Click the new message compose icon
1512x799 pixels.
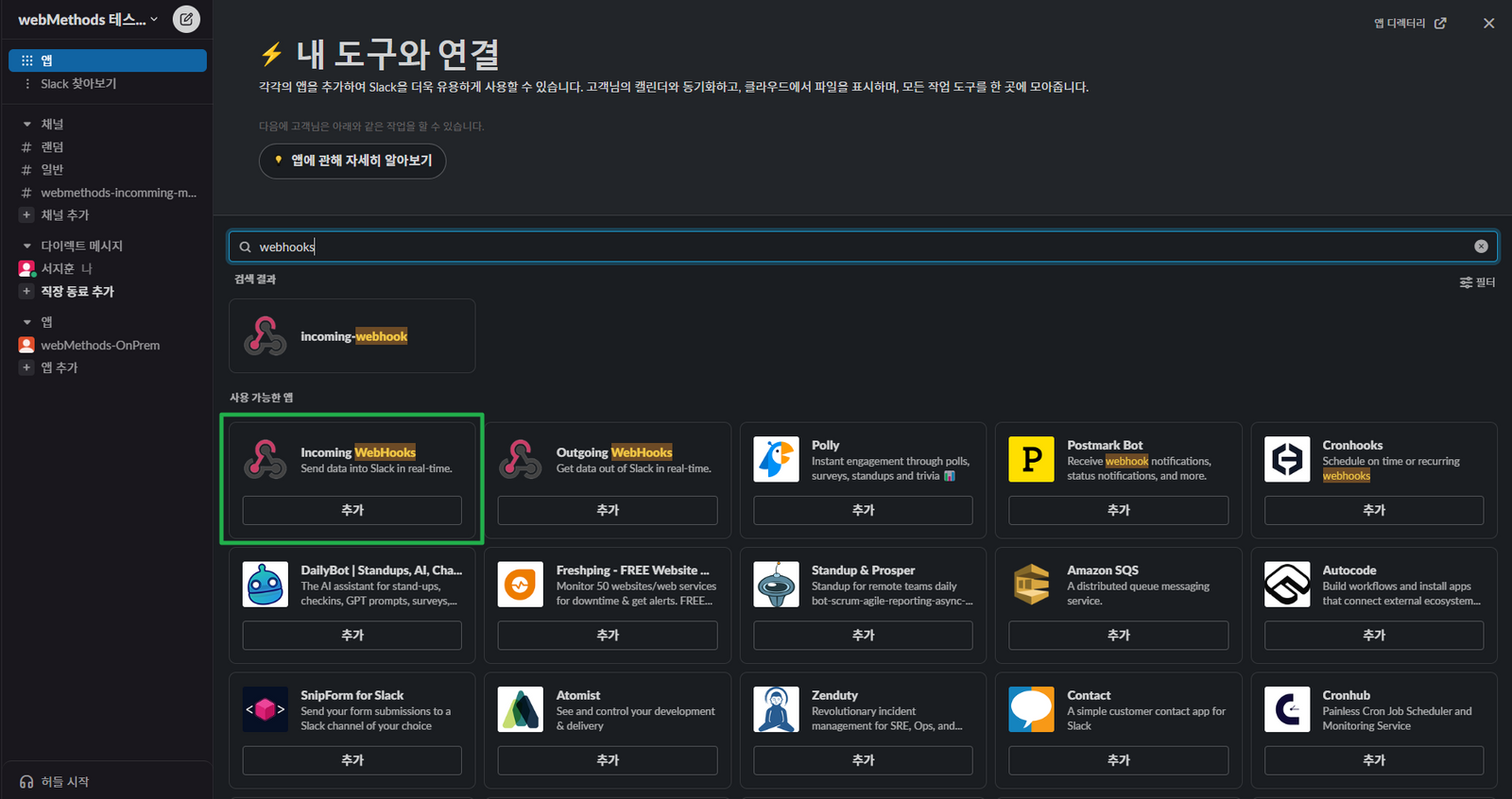[x=186, y=19]
